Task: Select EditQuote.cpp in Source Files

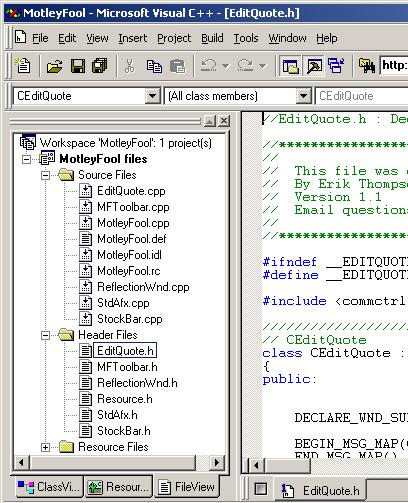Action: click(x=131, y=191)
